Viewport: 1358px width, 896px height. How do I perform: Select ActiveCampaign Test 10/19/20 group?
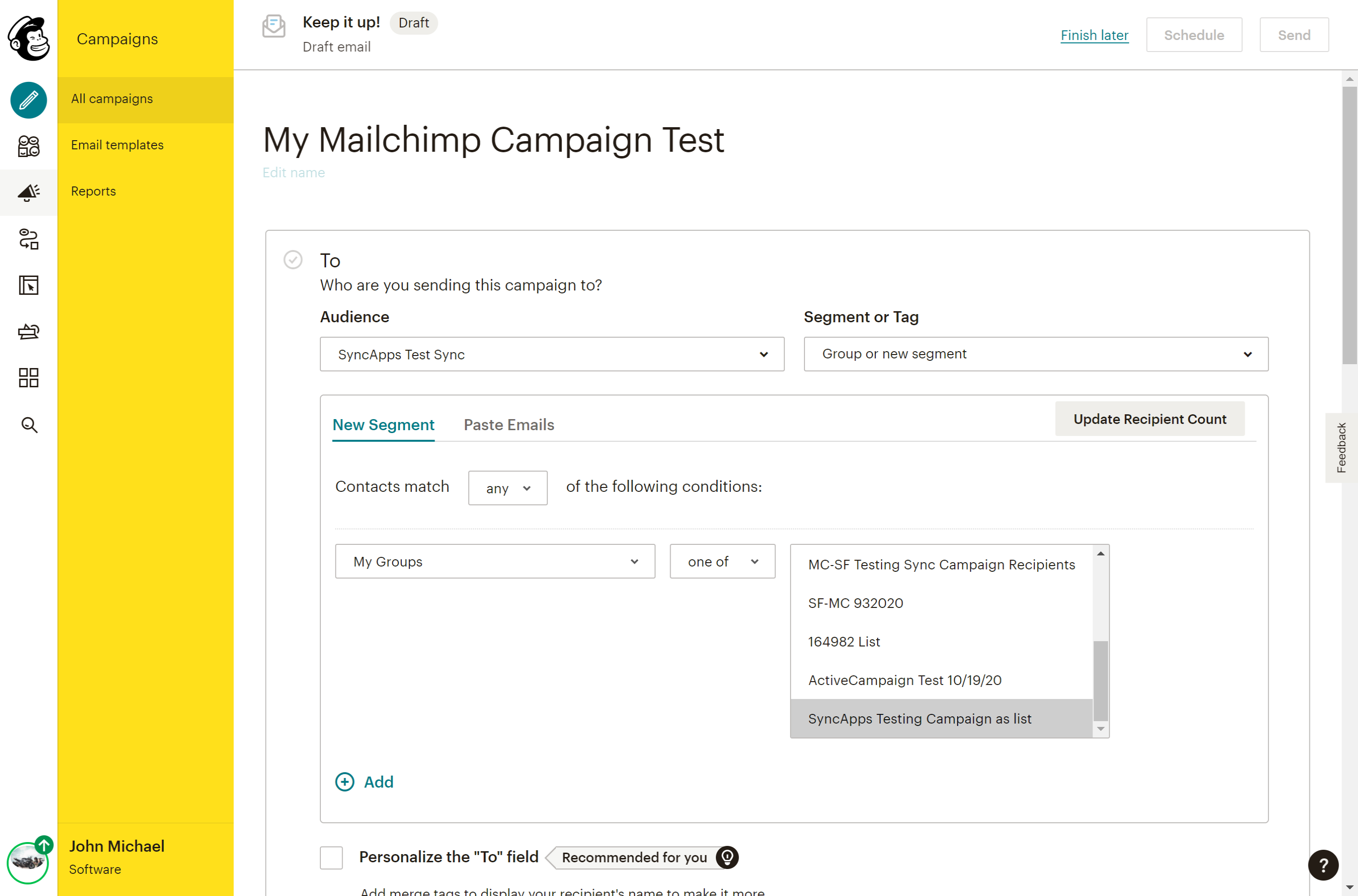(x=941, y=680)
